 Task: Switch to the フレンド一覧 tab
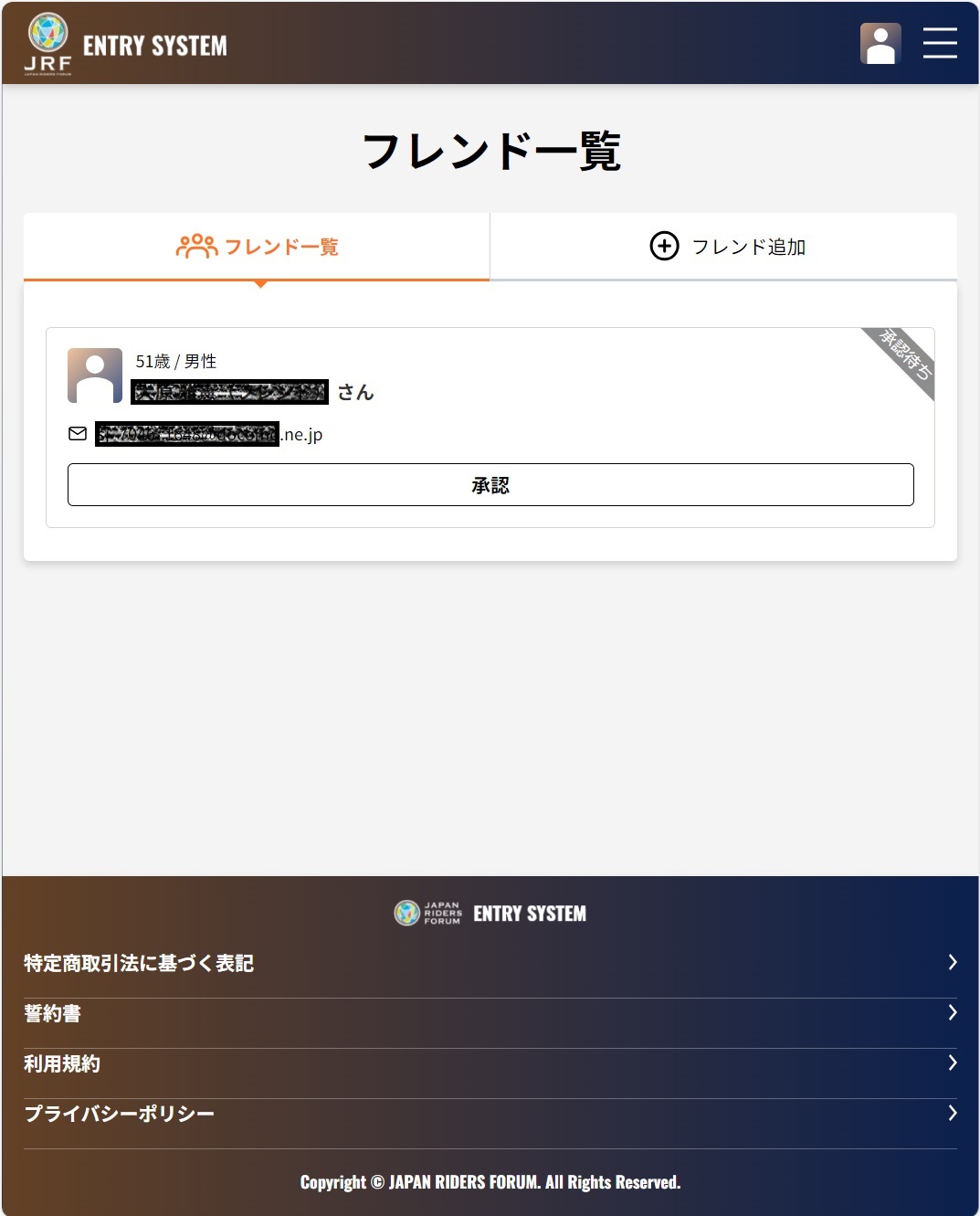257,247
